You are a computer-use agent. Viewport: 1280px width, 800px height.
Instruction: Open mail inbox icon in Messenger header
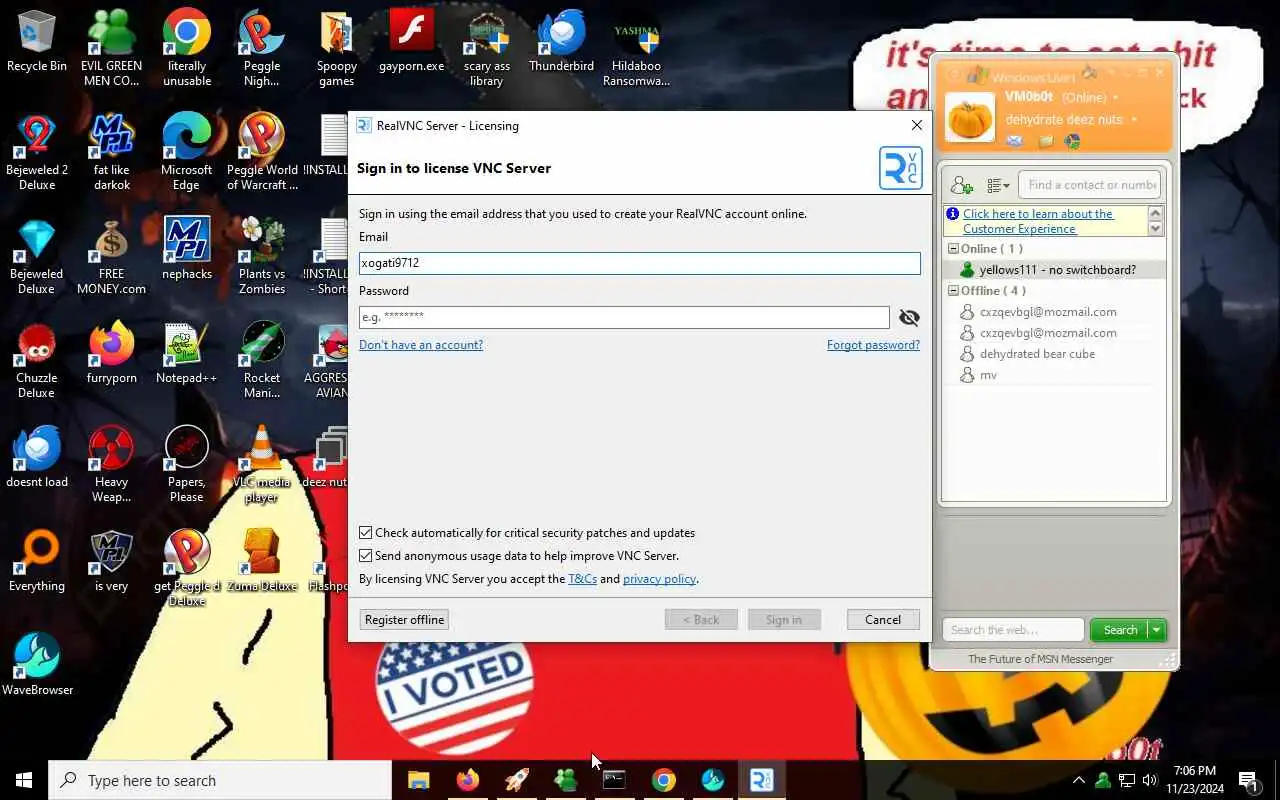(1014, 141)
